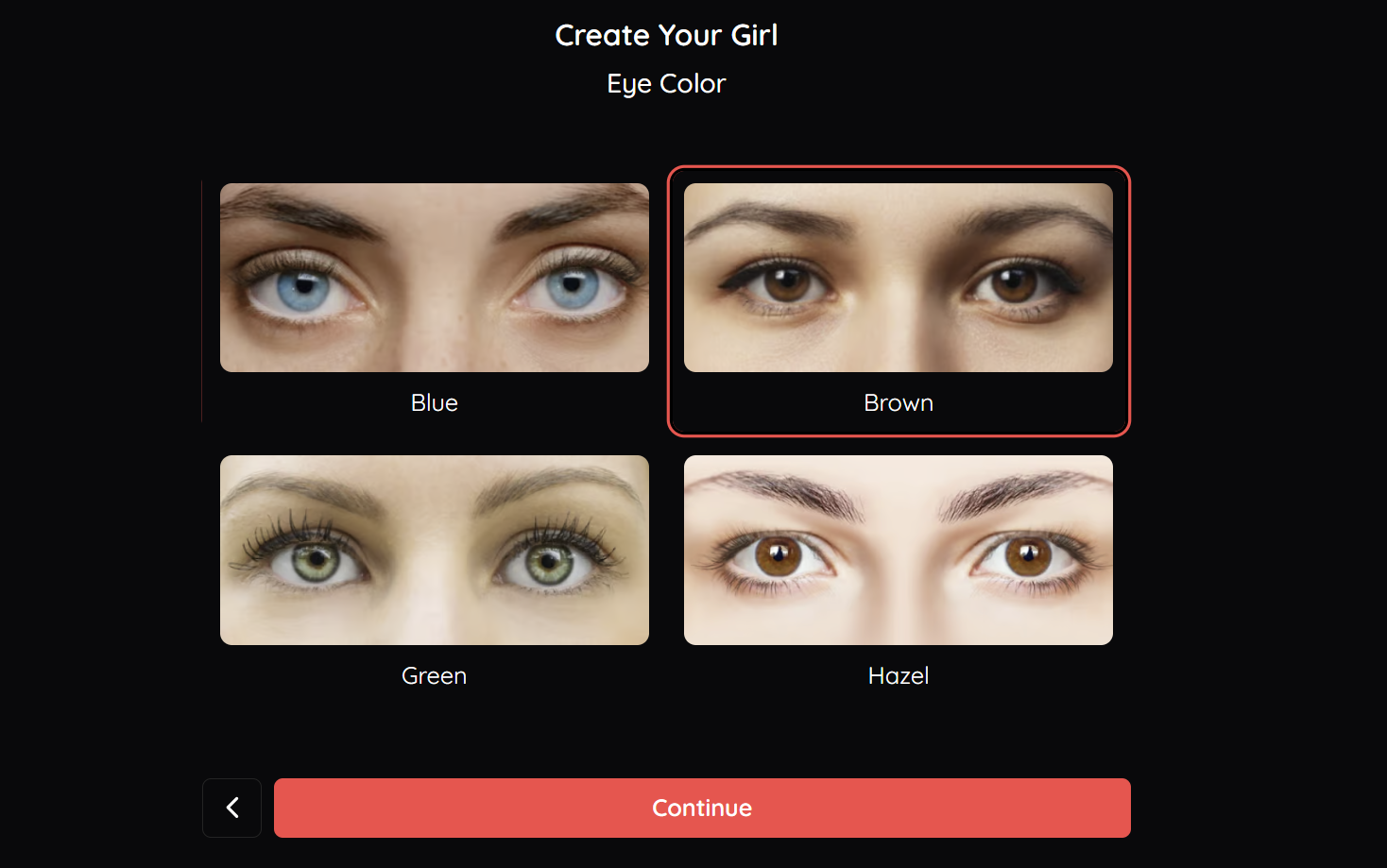The image size is (1387, 868).
Task: Click the left iris in Brown photo
Action: pyautogui.click(x=786, y=282)
